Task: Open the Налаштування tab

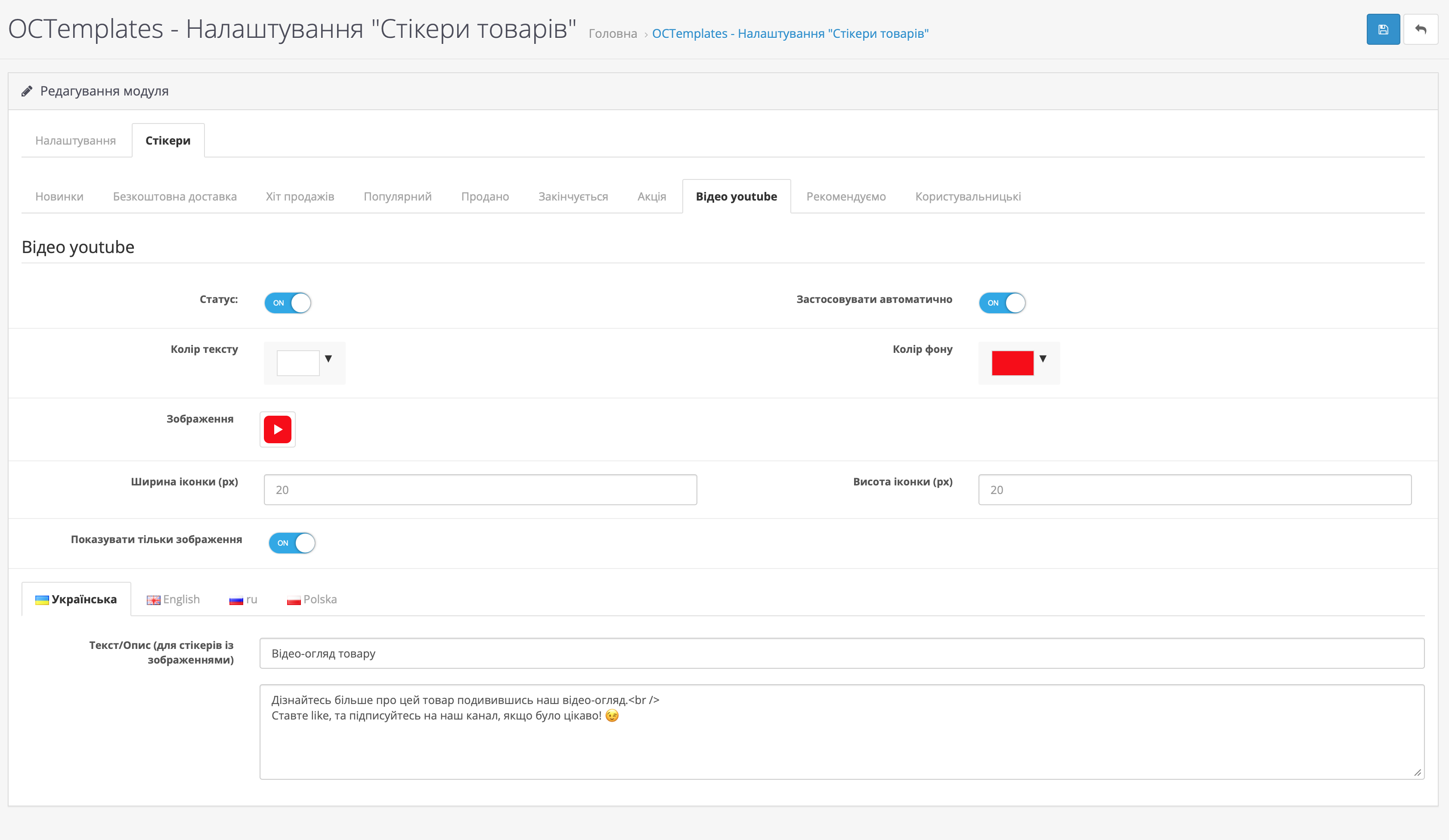Action: coord(75,141)
